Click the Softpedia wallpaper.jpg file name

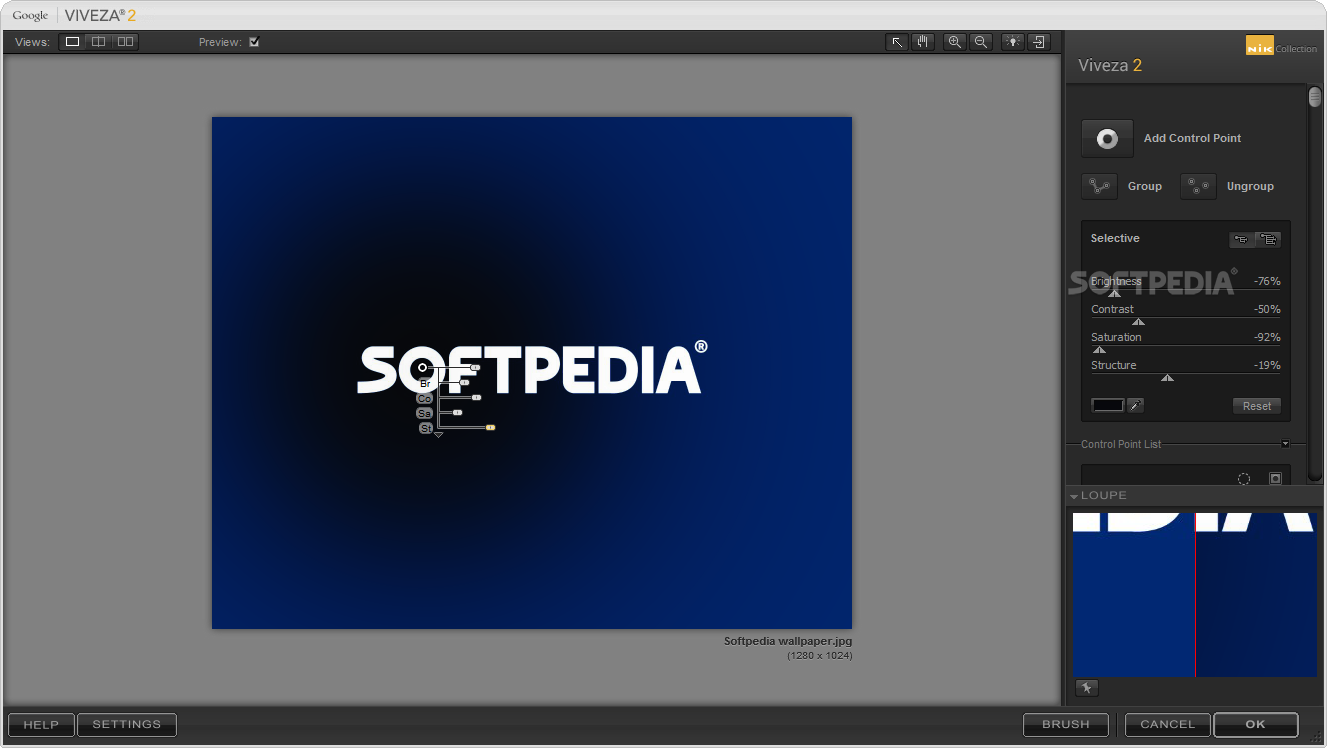coord(788,642)
